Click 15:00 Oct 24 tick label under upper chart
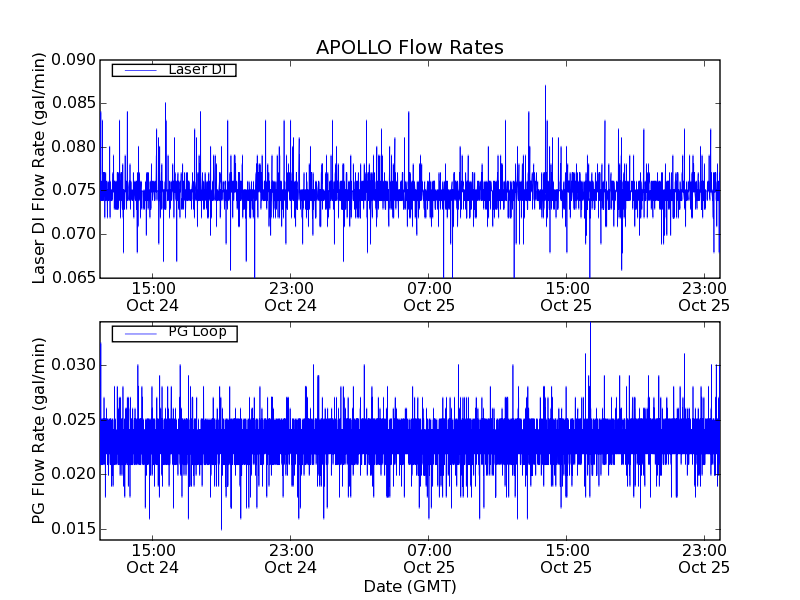The image size is (800, 600). point(152,296)
